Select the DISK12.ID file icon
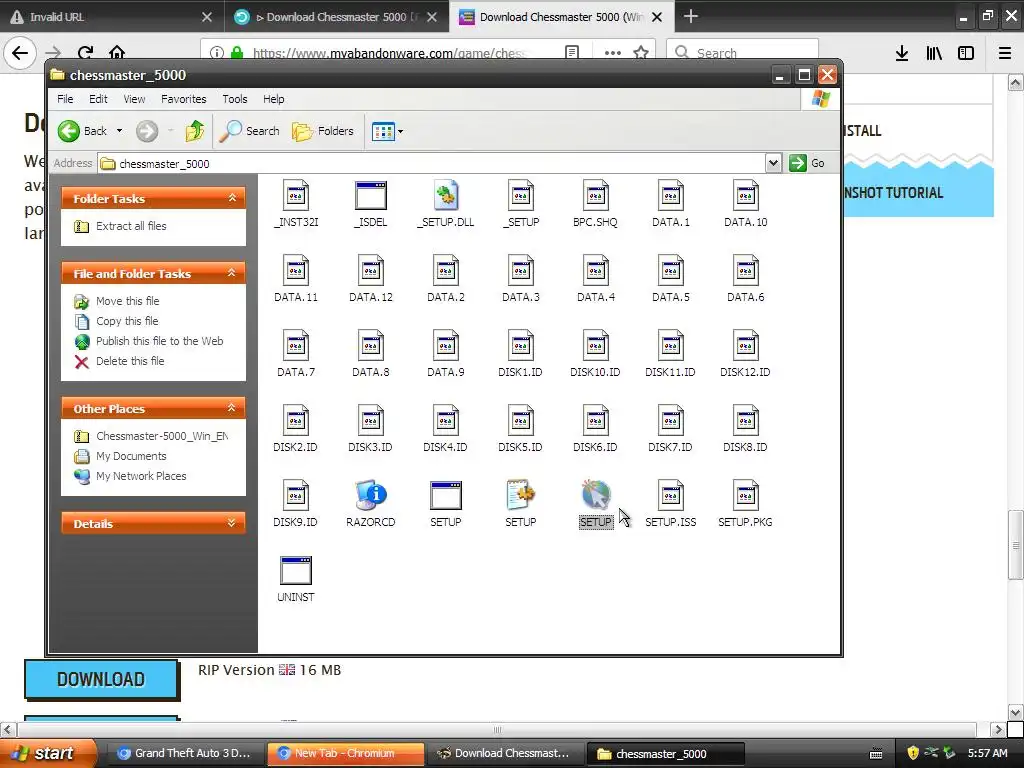1024x768 pixels. pos(746,345)
